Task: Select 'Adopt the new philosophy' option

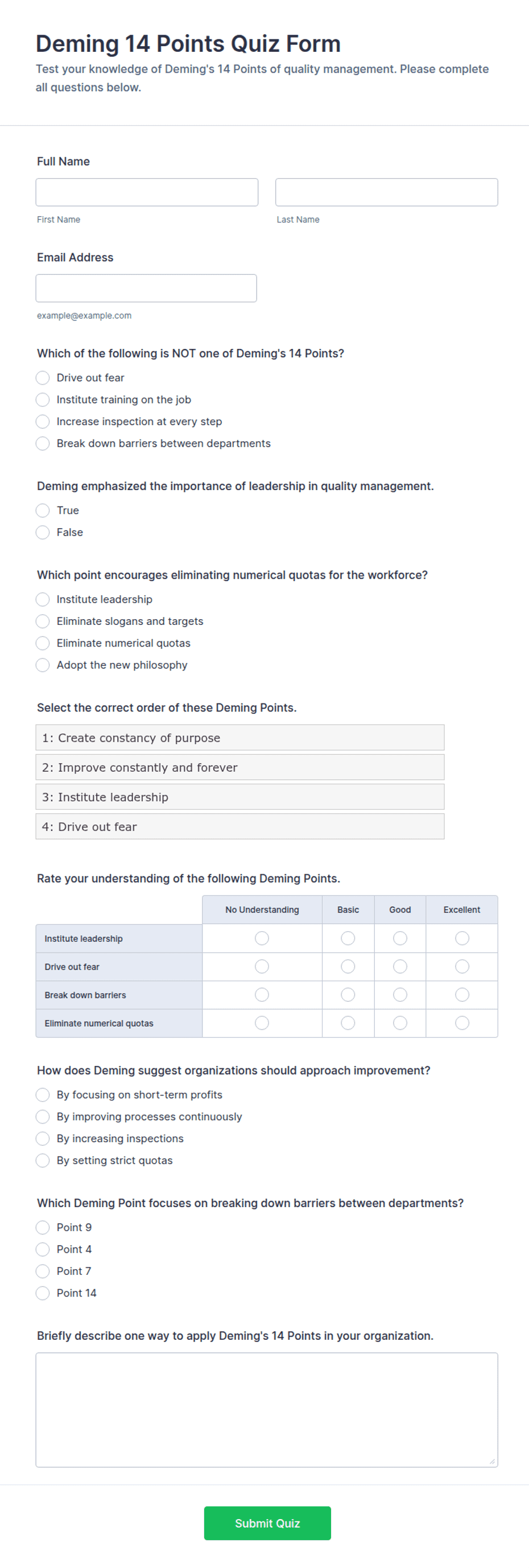Action: (43, 665)
